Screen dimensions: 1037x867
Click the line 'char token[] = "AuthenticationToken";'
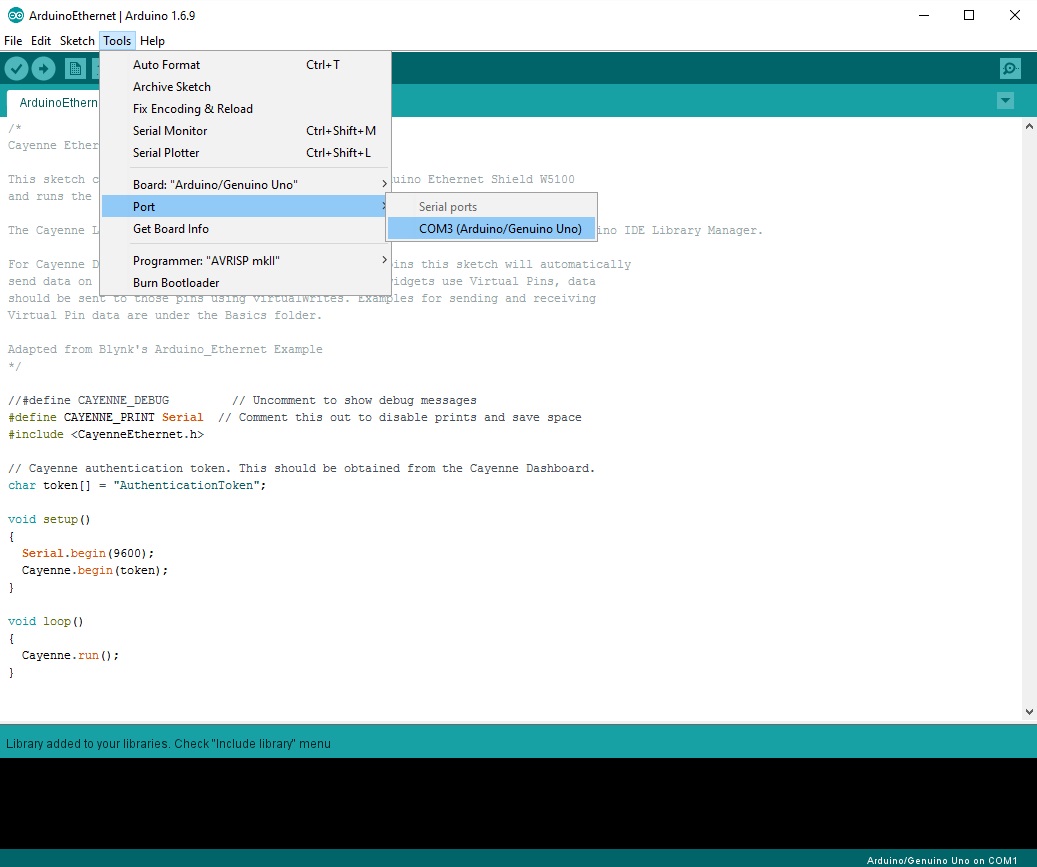coord(137,485)
